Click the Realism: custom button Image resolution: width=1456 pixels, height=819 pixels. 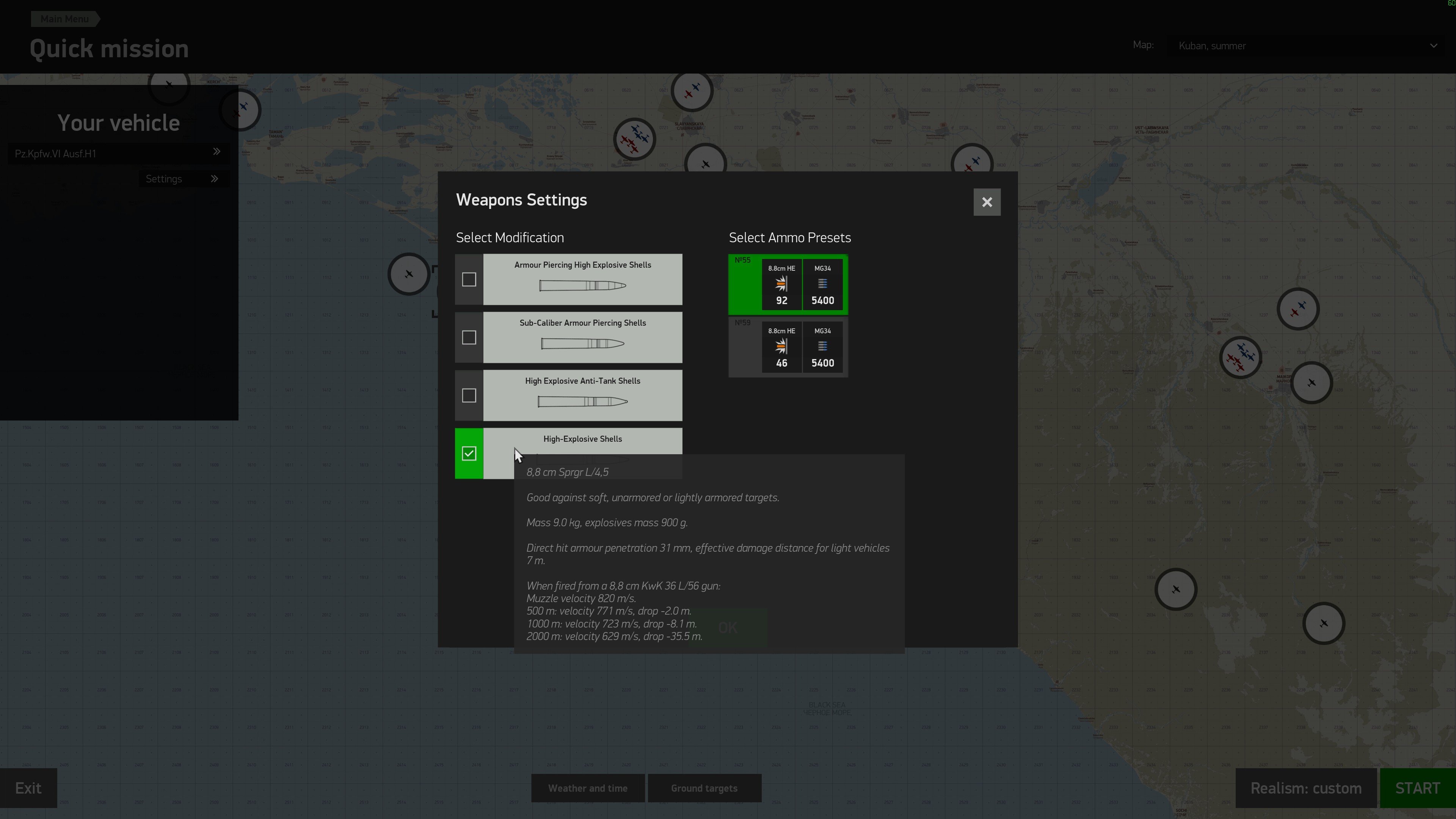(x=1305, y=788)
